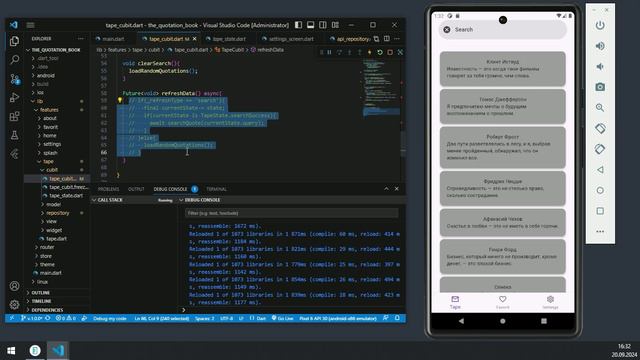Split the editor to the right
This screenshot has width=640, height=360.
pos(387,39)
